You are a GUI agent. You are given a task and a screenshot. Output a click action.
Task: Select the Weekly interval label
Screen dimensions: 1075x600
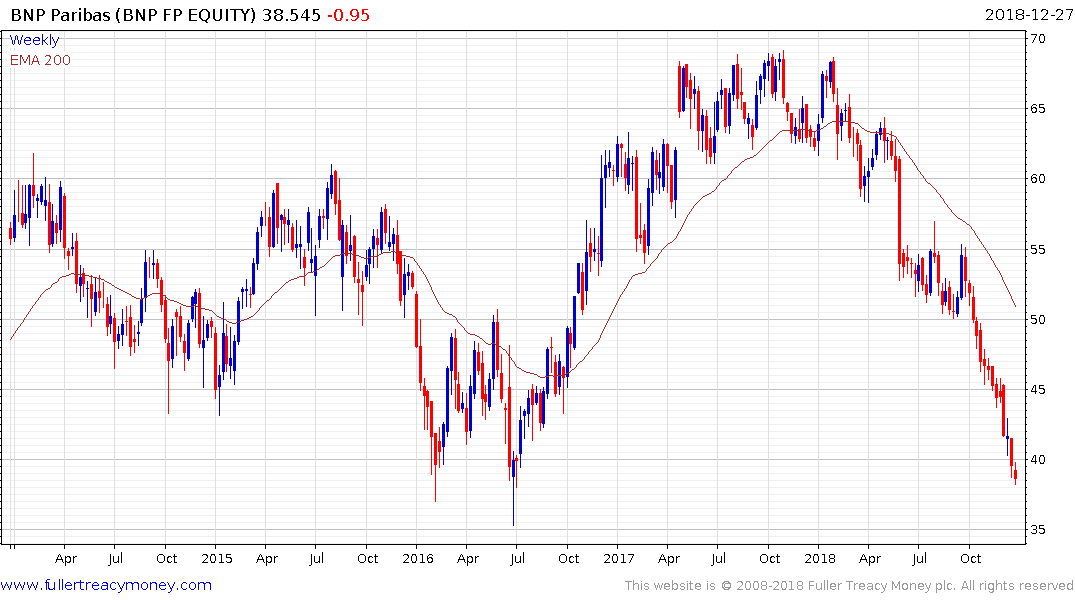pos(34,40)
